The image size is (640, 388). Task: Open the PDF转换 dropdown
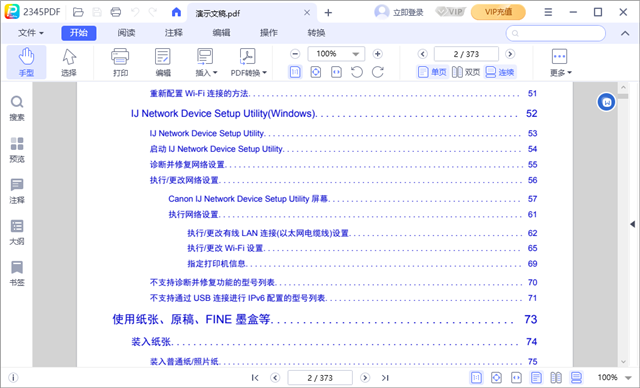[x=248, y=62]
